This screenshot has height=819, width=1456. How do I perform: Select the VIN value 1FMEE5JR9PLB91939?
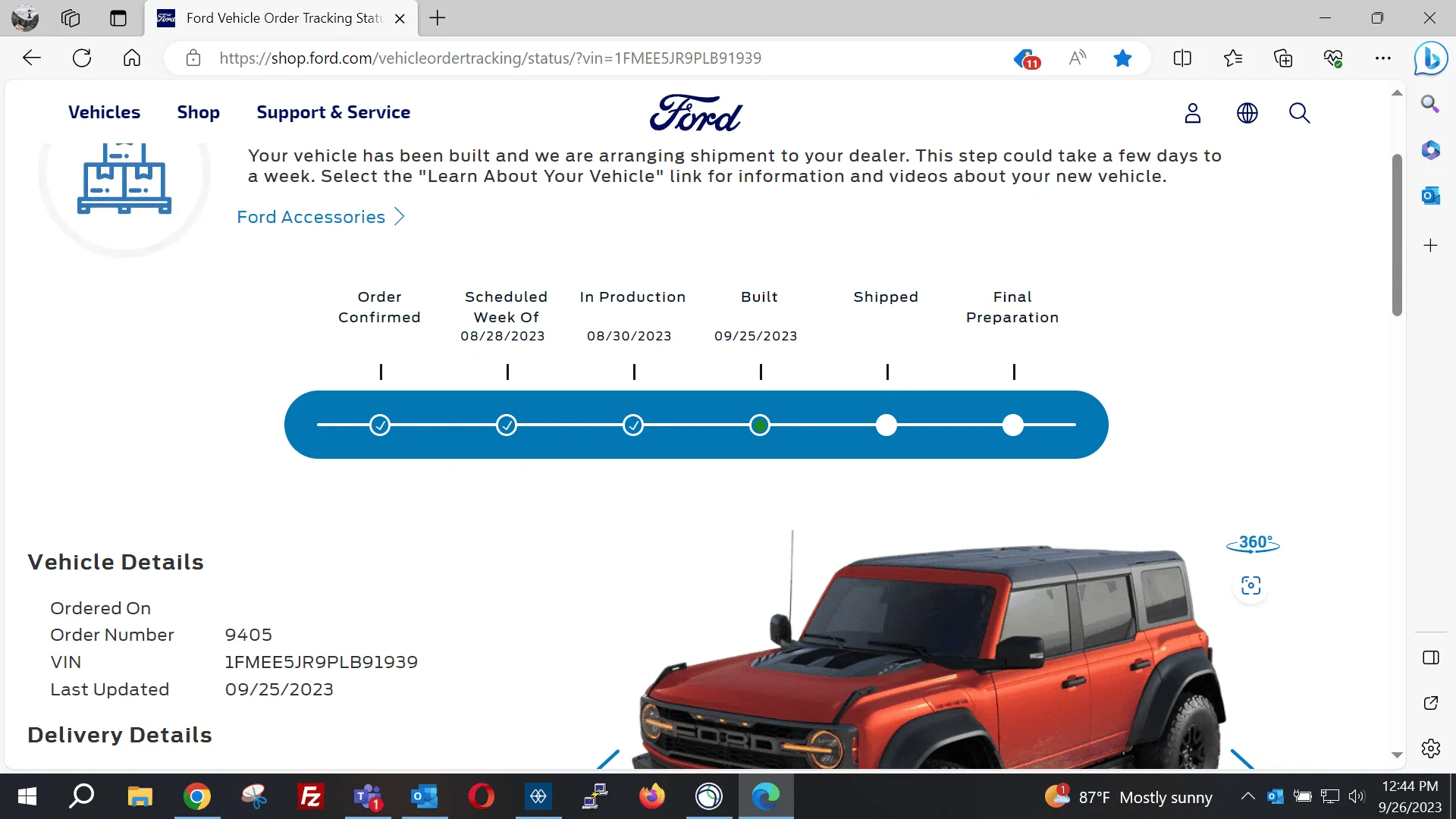coord(322,662)
